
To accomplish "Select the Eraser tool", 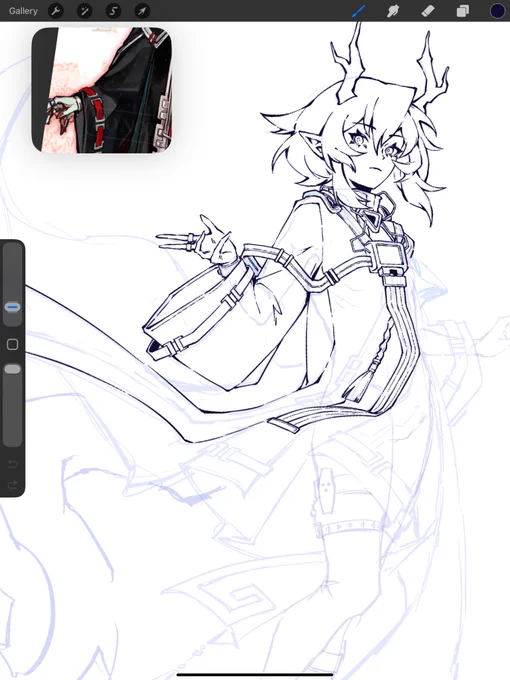I will point(428,11).
